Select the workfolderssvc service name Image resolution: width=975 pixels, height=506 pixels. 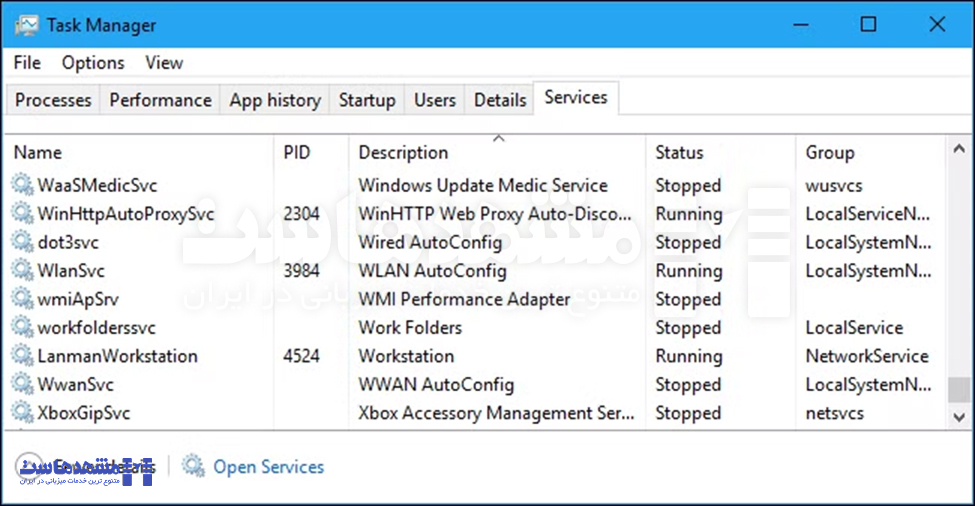(x=96, y=328)
